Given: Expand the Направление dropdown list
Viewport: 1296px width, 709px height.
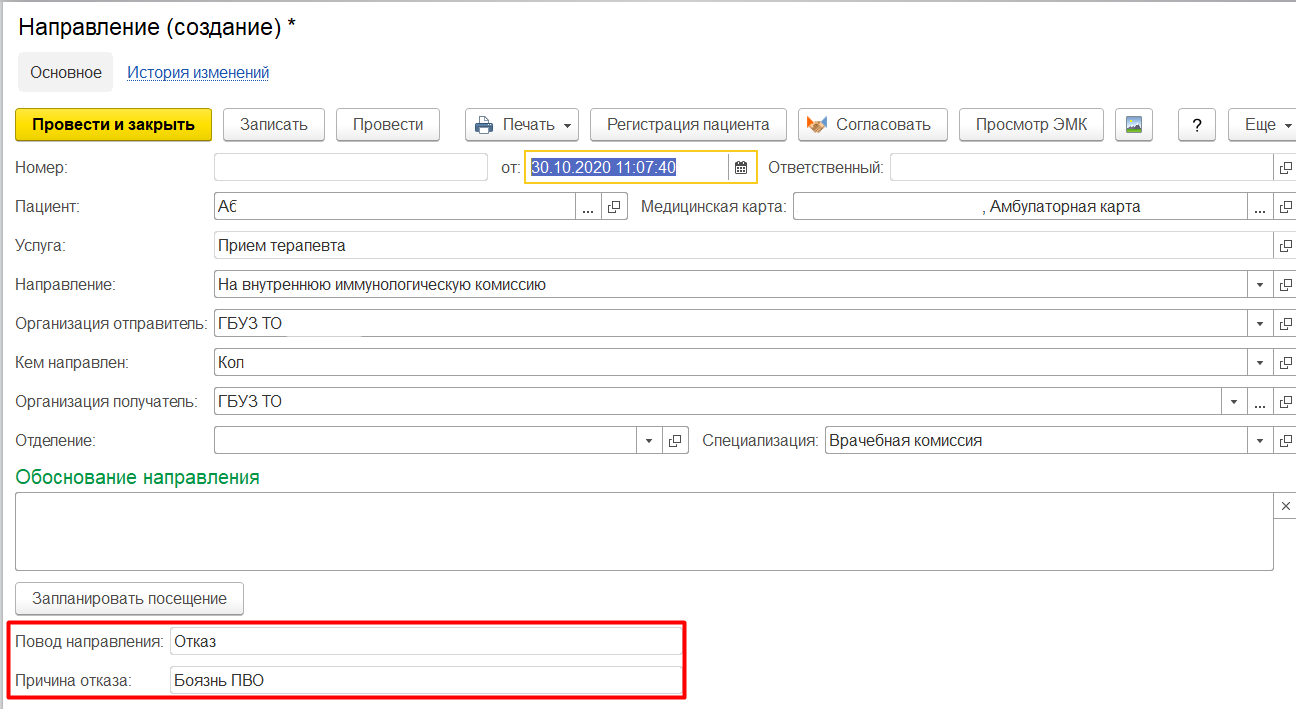Looking at the screenshot, I should (1259, 285).
